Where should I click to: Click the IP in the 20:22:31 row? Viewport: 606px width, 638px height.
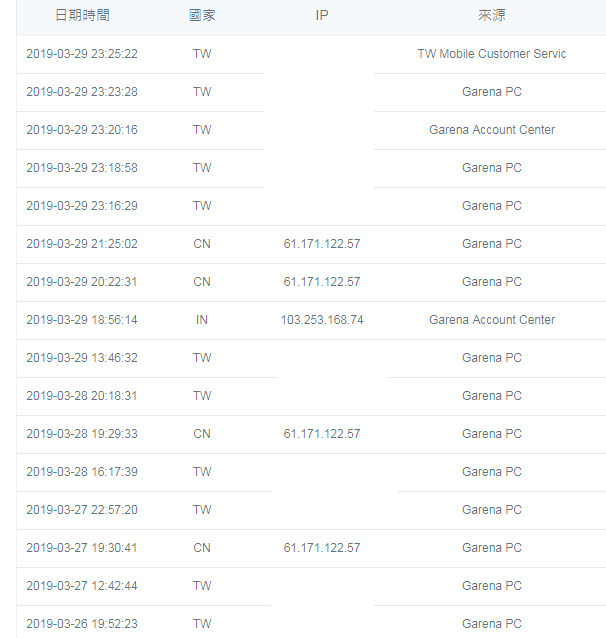322,282
